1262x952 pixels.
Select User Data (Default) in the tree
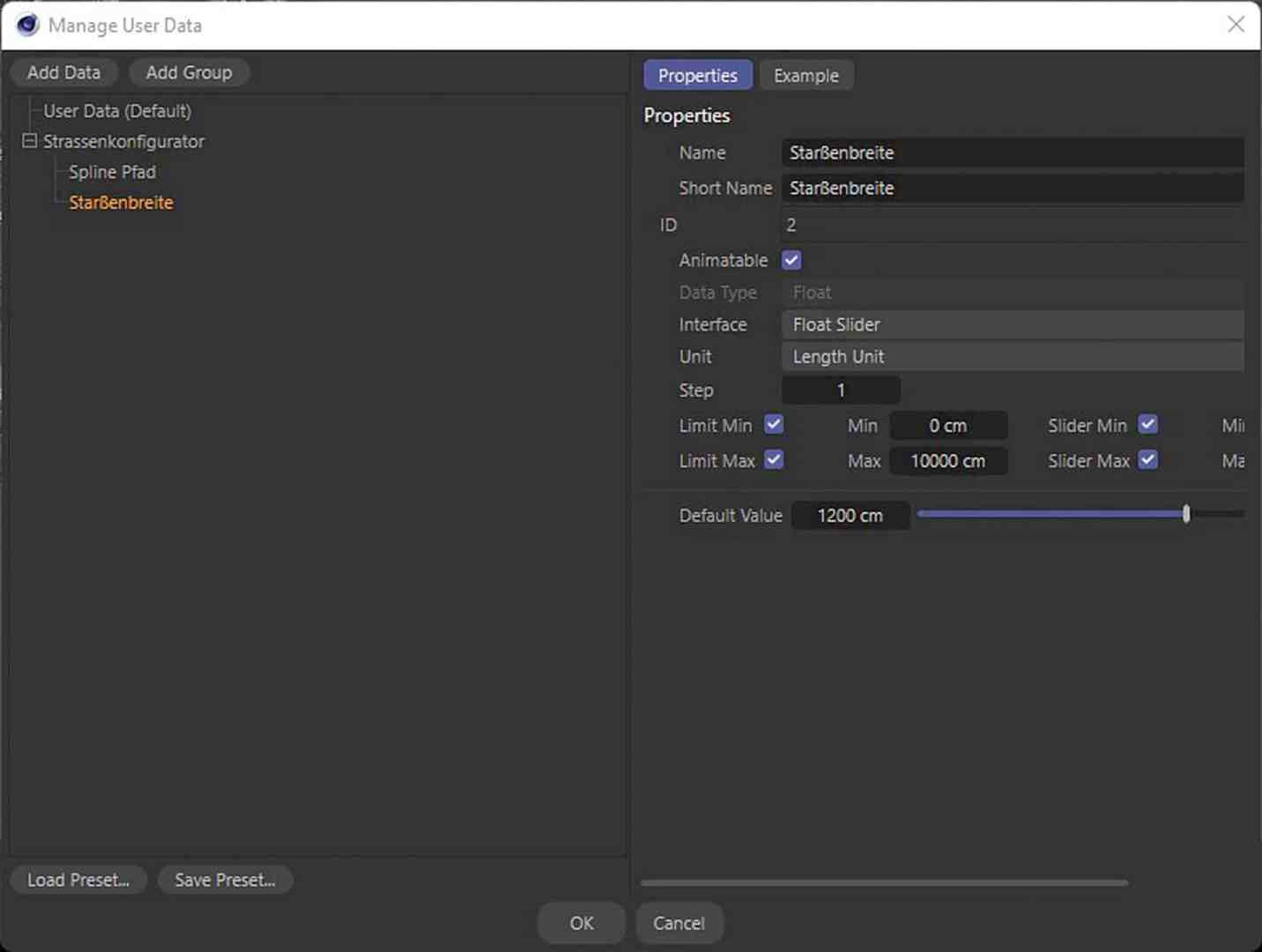[x=115, y=110]
